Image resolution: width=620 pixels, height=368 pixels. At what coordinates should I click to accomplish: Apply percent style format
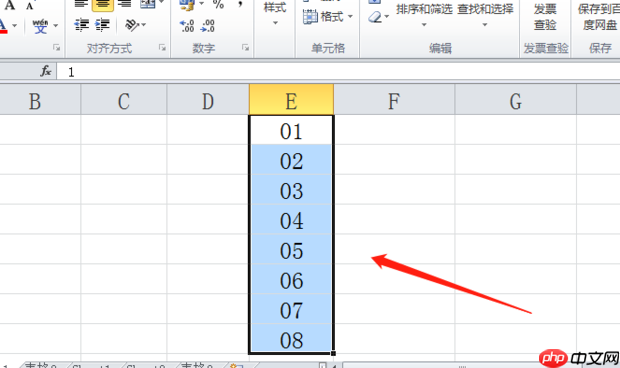tap(218, 4)
